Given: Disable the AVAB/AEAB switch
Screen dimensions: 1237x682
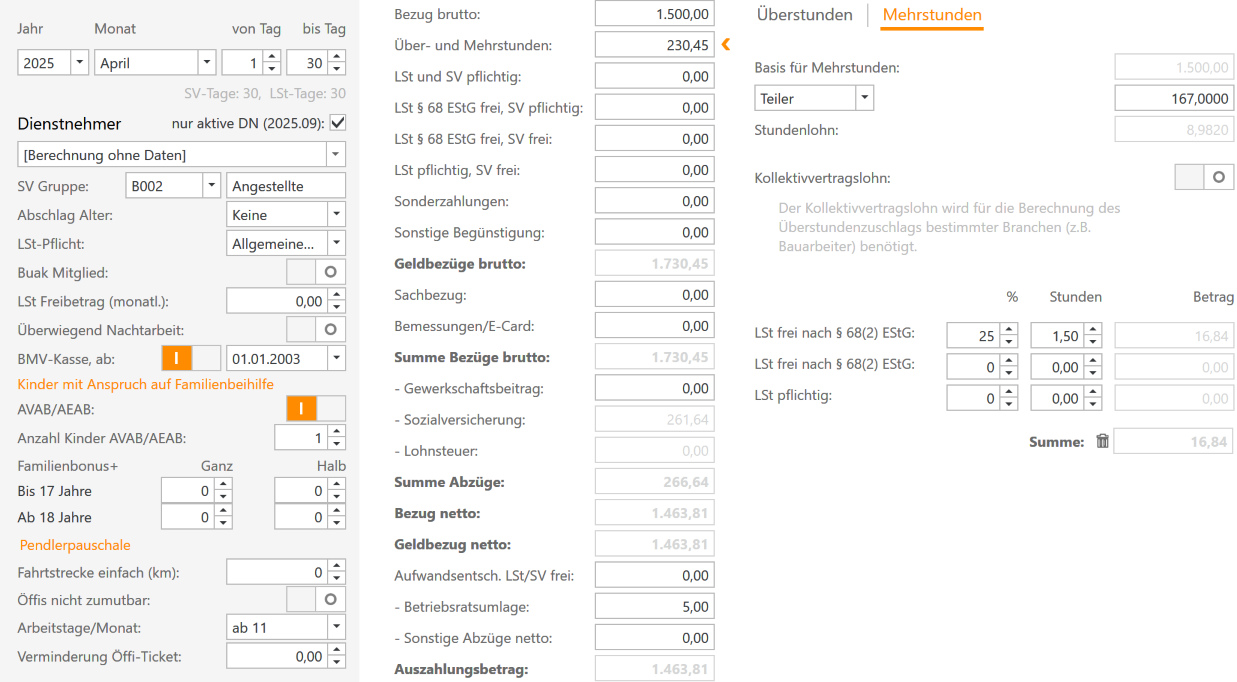Looking at the screenshot, I should tap(316, 408).
